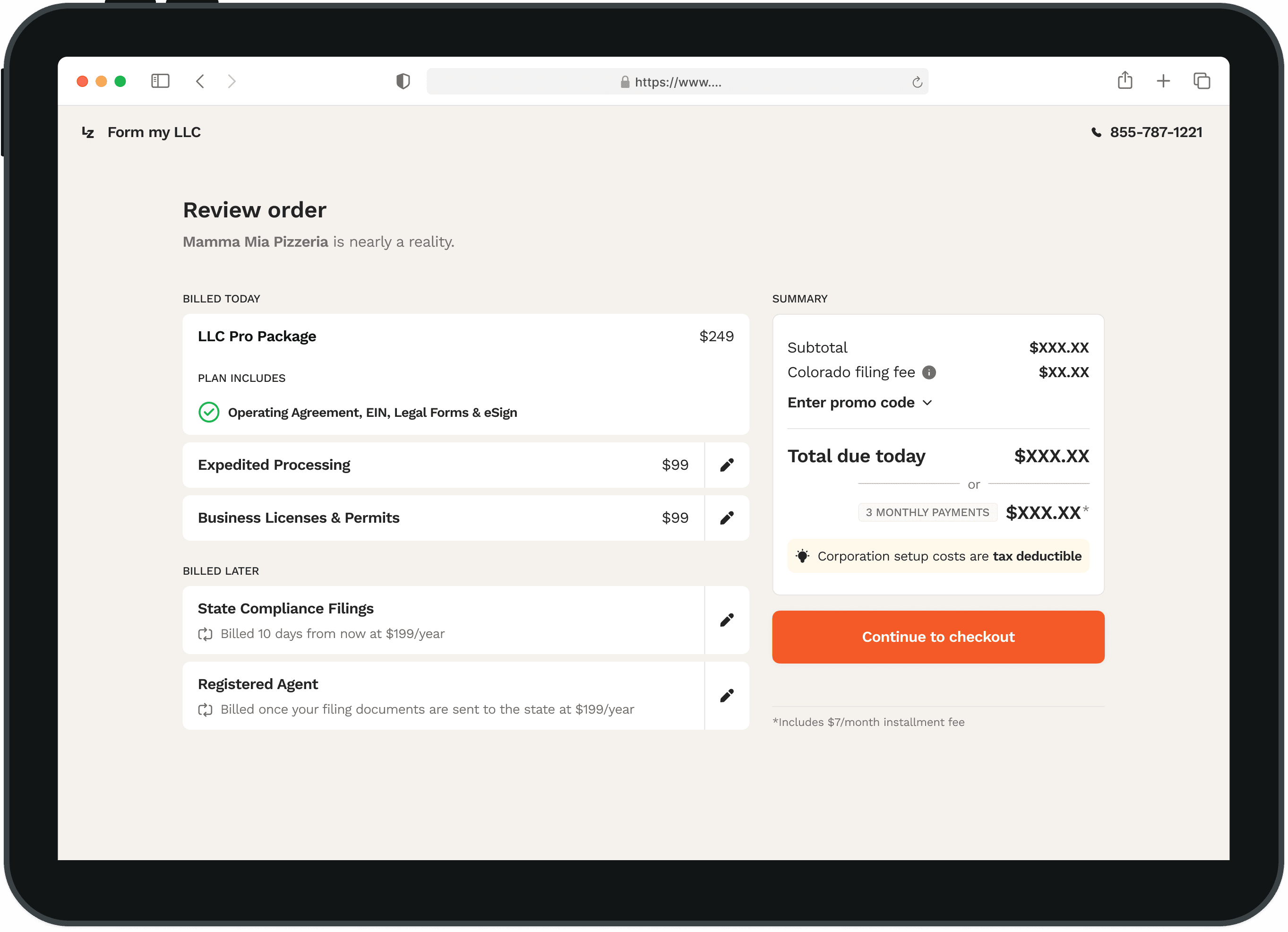Edit Business Licenses & Permits item
This screenshot has width=1288, height=932.
click(726, 518)
